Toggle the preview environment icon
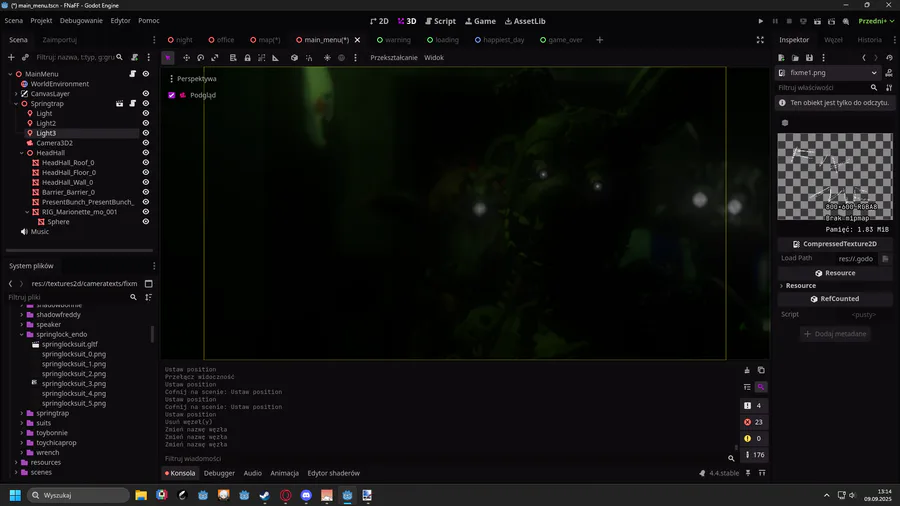 pyautogui.click(x=342, y=57)
